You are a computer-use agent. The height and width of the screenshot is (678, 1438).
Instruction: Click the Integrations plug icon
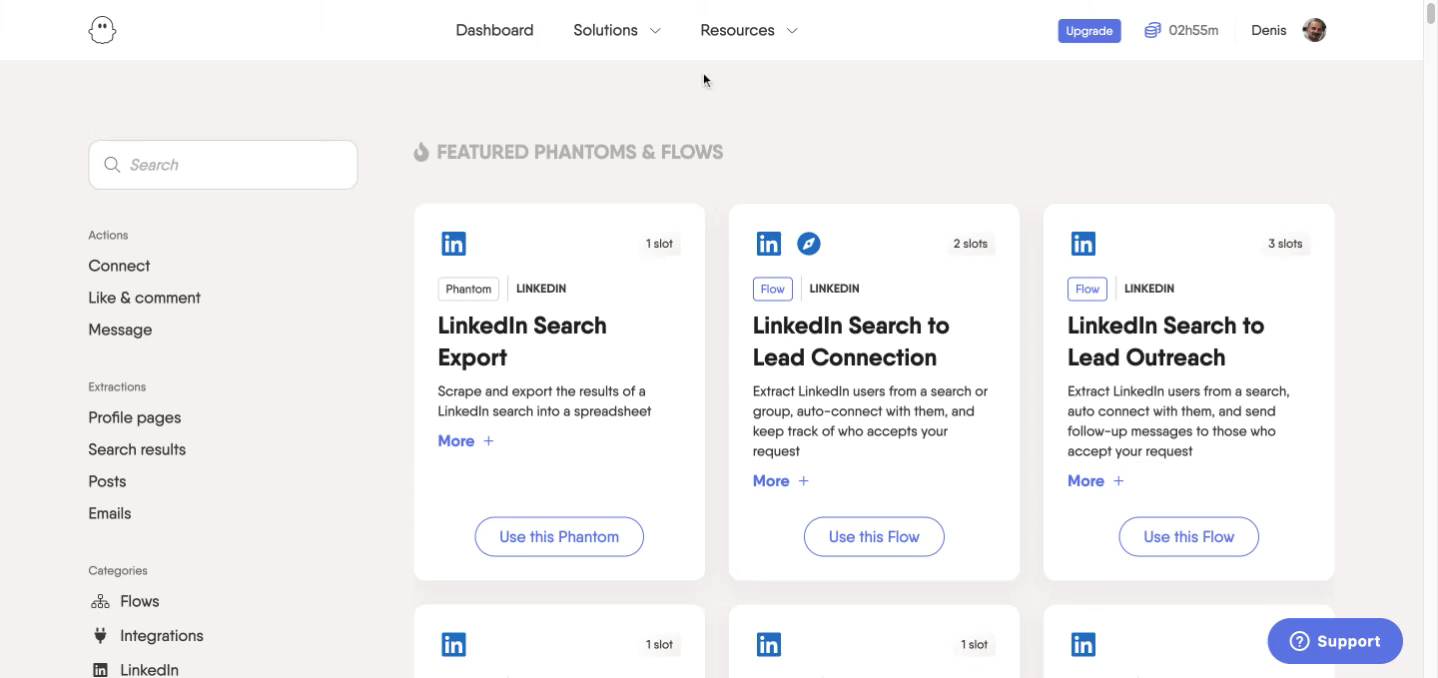(x=100, y=636)
